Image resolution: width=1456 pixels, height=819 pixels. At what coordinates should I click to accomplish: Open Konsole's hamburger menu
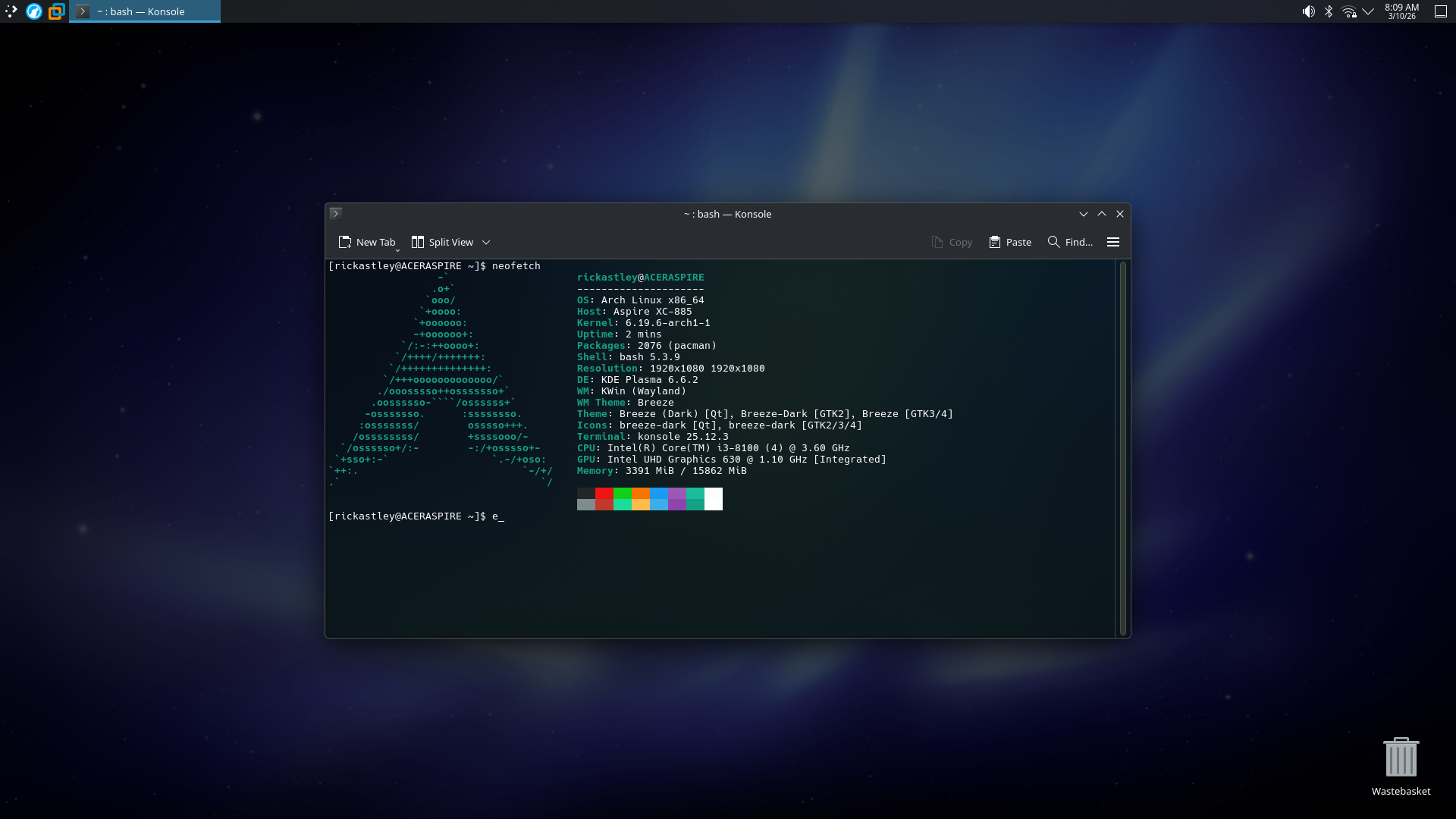pos(1113,242)
